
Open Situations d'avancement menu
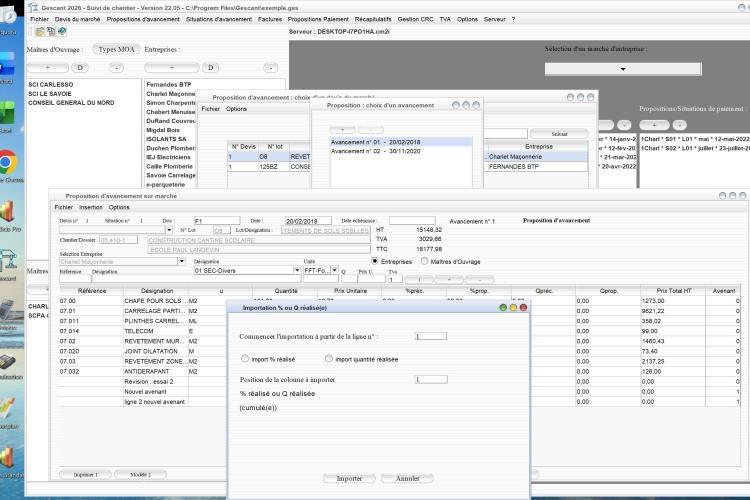(219, 19)
